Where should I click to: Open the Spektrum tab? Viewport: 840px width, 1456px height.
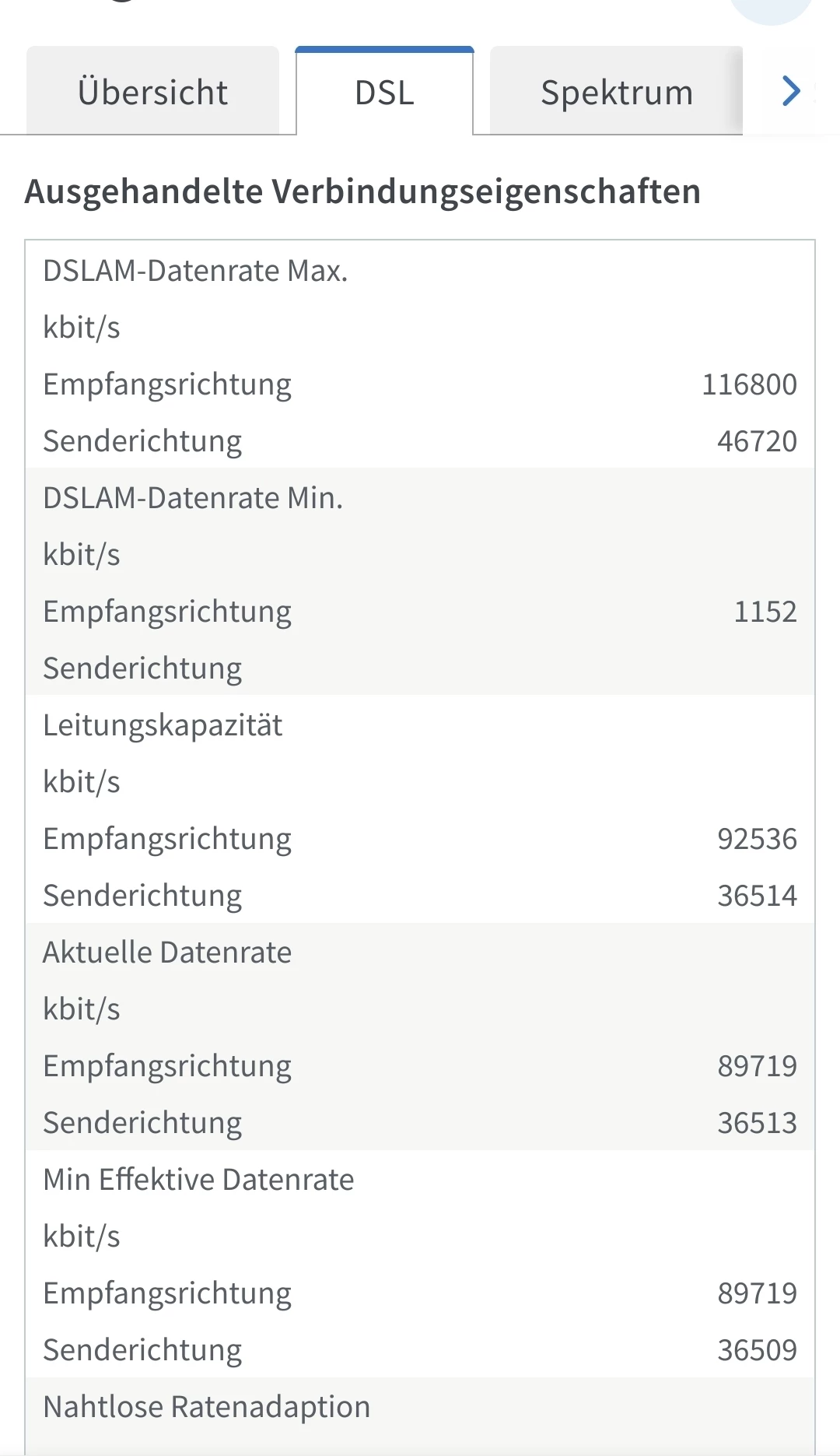tap(616, 93)
